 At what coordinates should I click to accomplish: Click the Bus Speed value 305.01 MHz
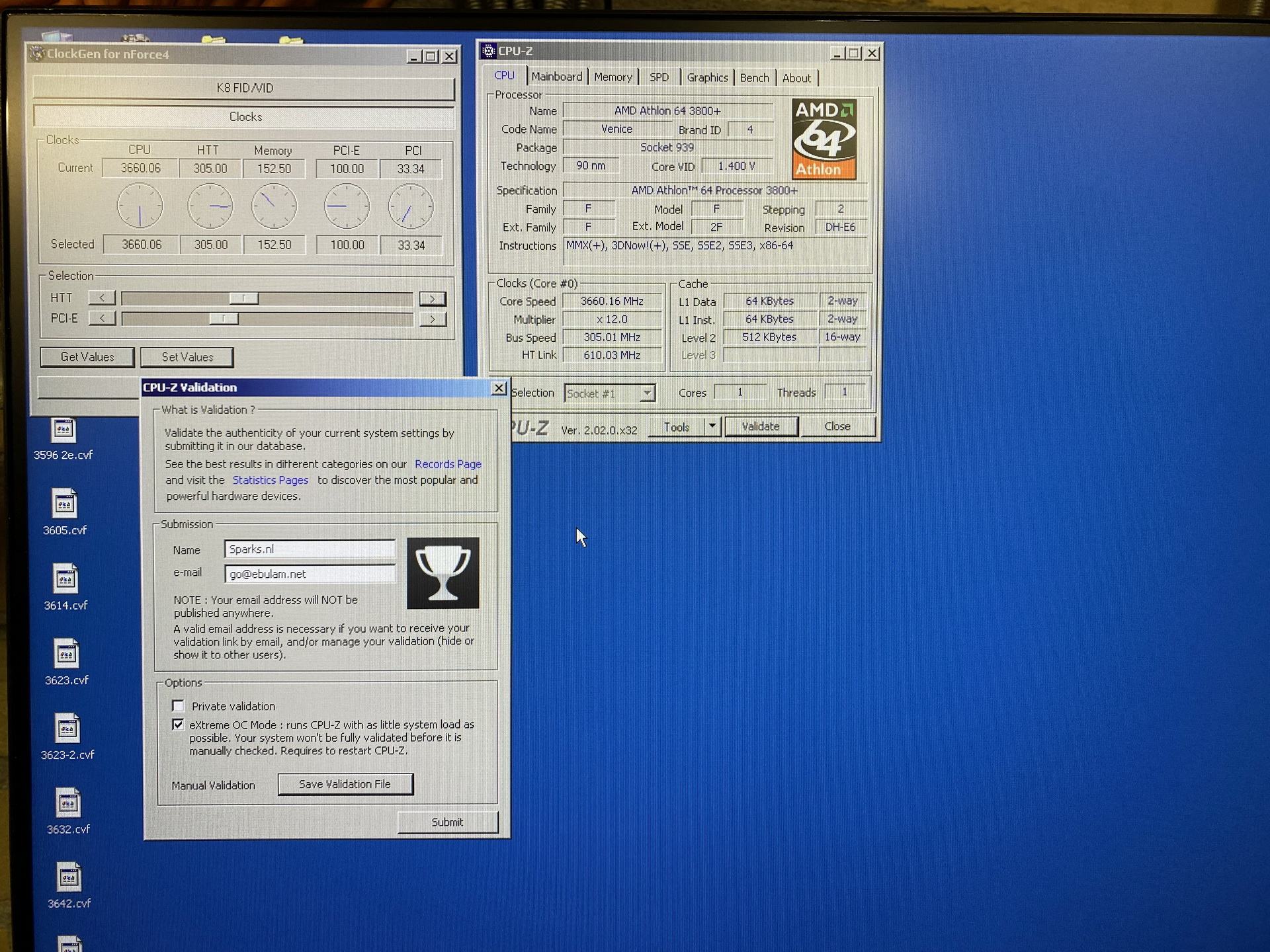pos(612,337)
